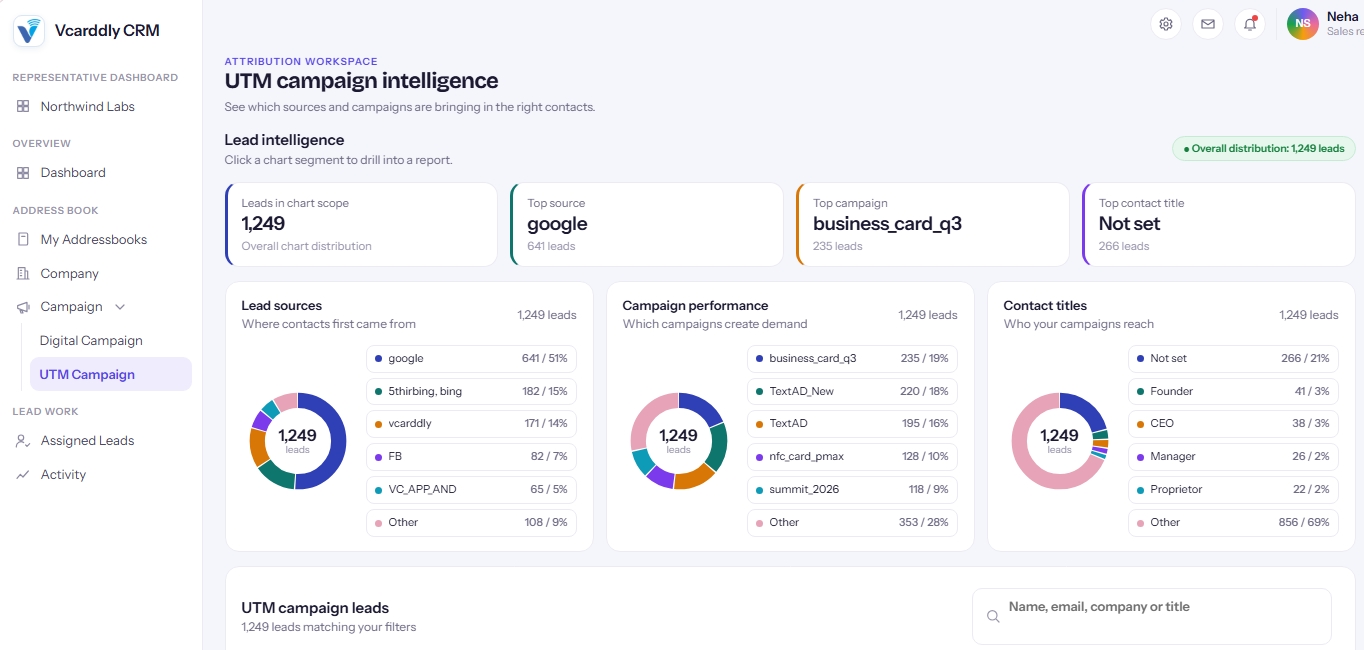
Task: Select 5thirbing, bing legend row
Action: coord(471,391)
